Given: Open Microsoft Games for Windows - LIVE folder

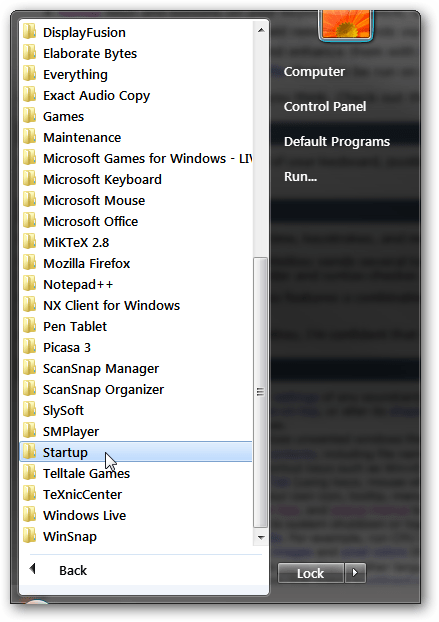Looking at the screenshot, I should [x=136, y=158].
